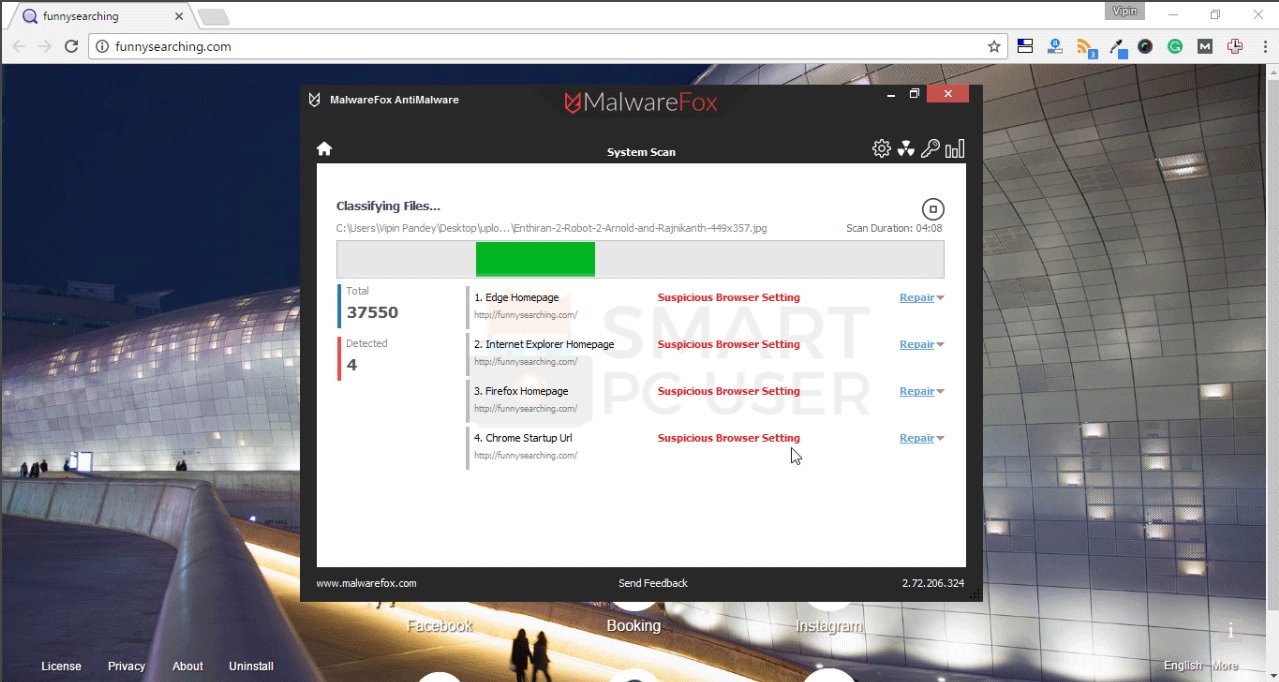Click 'Suspicious Browser Setting' for Chrome Startup Url
This screenshot has width=1279, height=682.
tap(729, 438)
